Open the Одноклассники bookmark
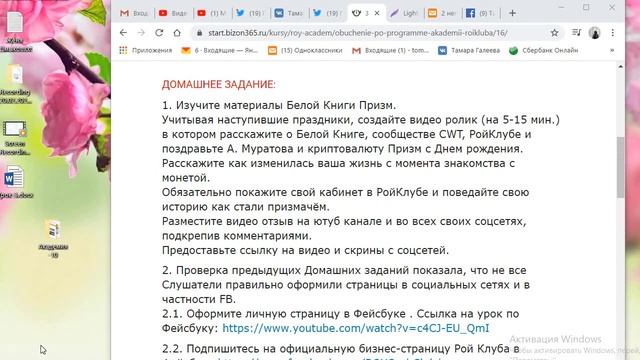 (305, 50)
